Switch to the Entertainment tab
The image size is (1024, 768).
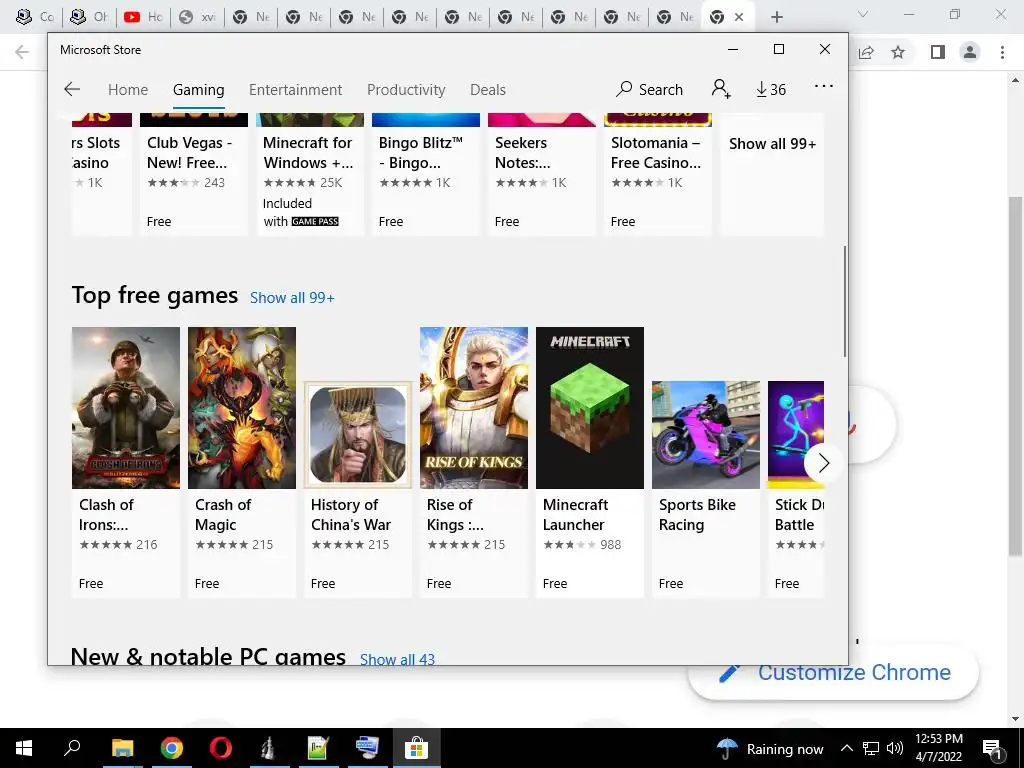295,89
